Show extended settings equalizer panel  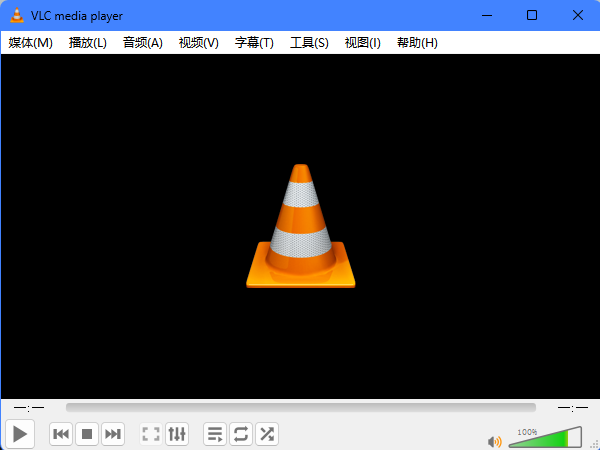tap(177, 434)
